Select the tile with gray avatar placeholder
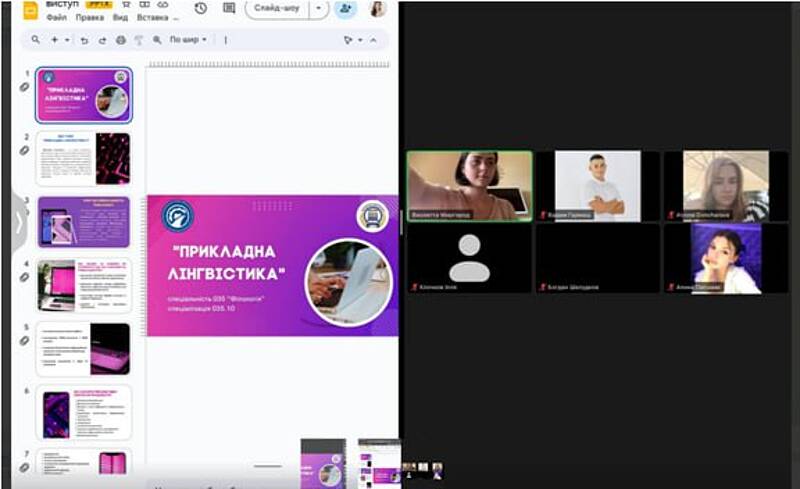 pos(469,259)
